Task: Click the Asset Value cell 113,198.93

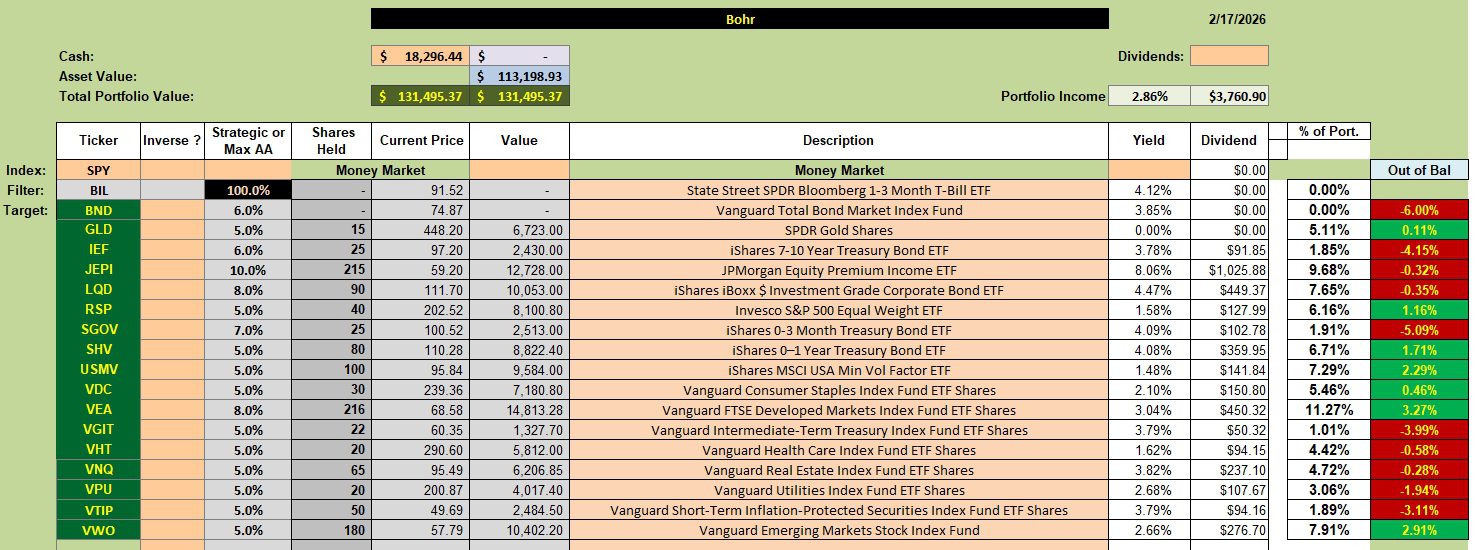Action: pos(519,76)
